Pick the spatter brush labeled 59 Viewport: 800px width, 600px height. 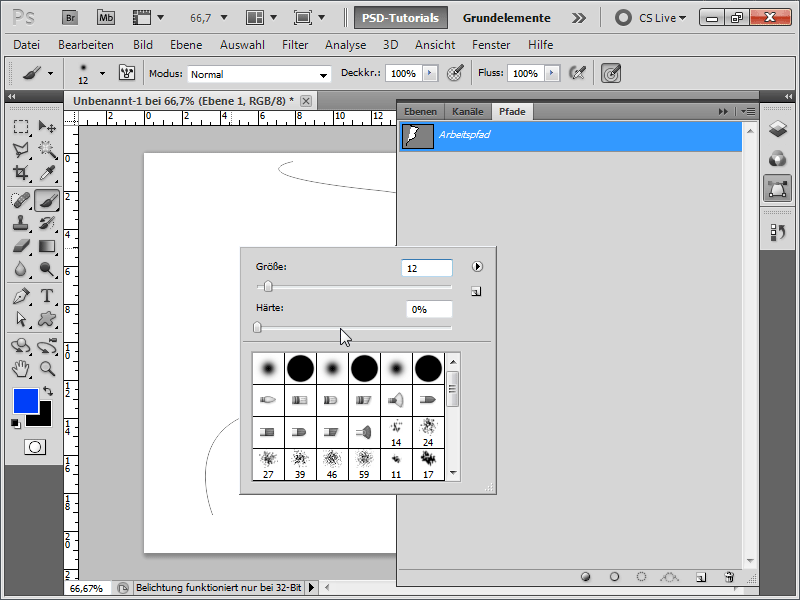click(x=364, y=465)
